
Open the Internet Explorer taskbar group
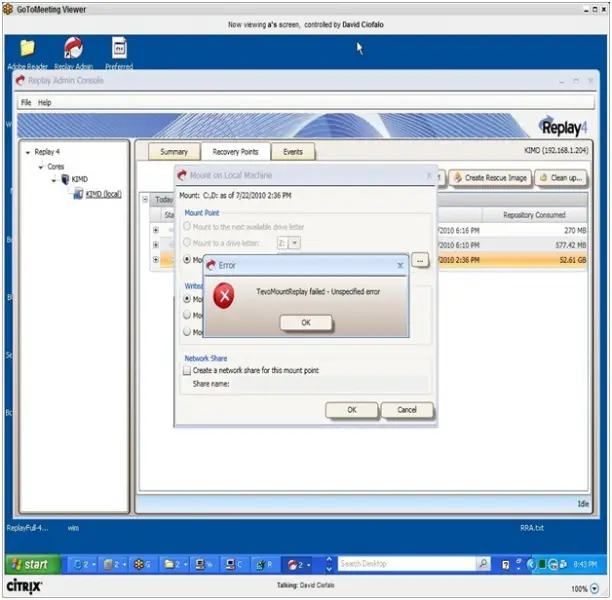[x=84, y=564]
